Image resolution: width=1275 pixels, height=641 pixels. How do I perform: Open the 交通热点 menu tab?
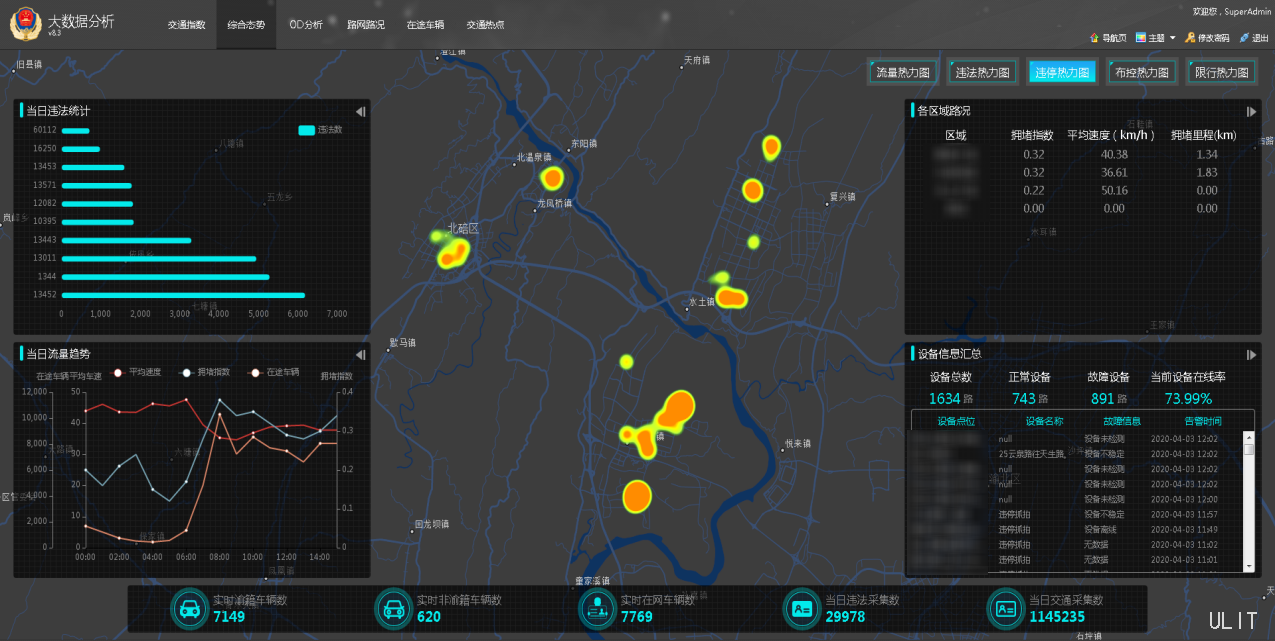[485, 25]
